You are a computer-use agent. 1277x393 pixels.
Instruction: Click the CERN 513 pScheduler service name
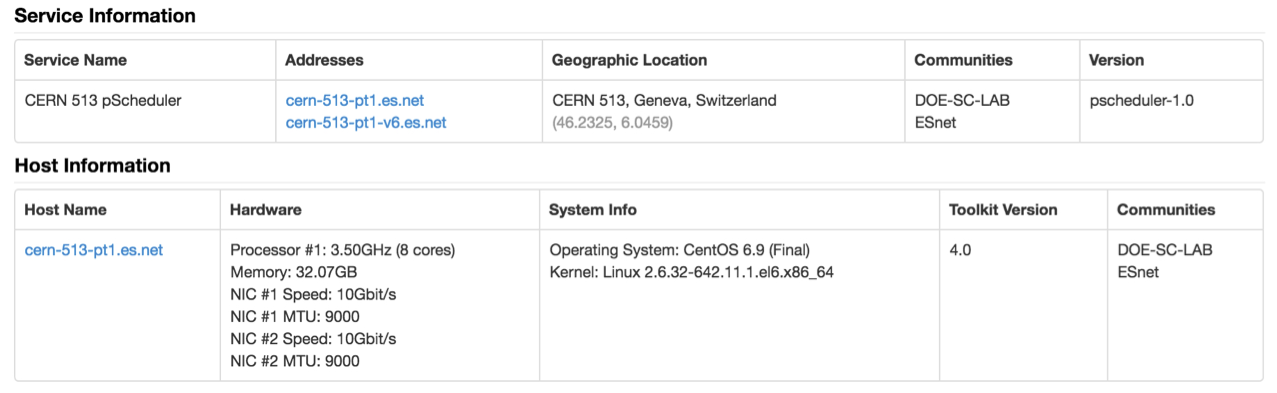103,100
